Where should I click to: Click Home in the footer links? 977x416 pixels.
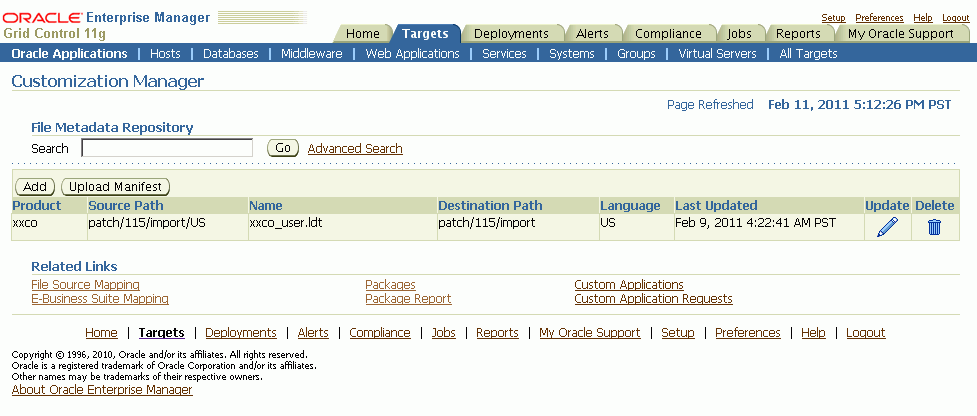click(x=101, y=333)
